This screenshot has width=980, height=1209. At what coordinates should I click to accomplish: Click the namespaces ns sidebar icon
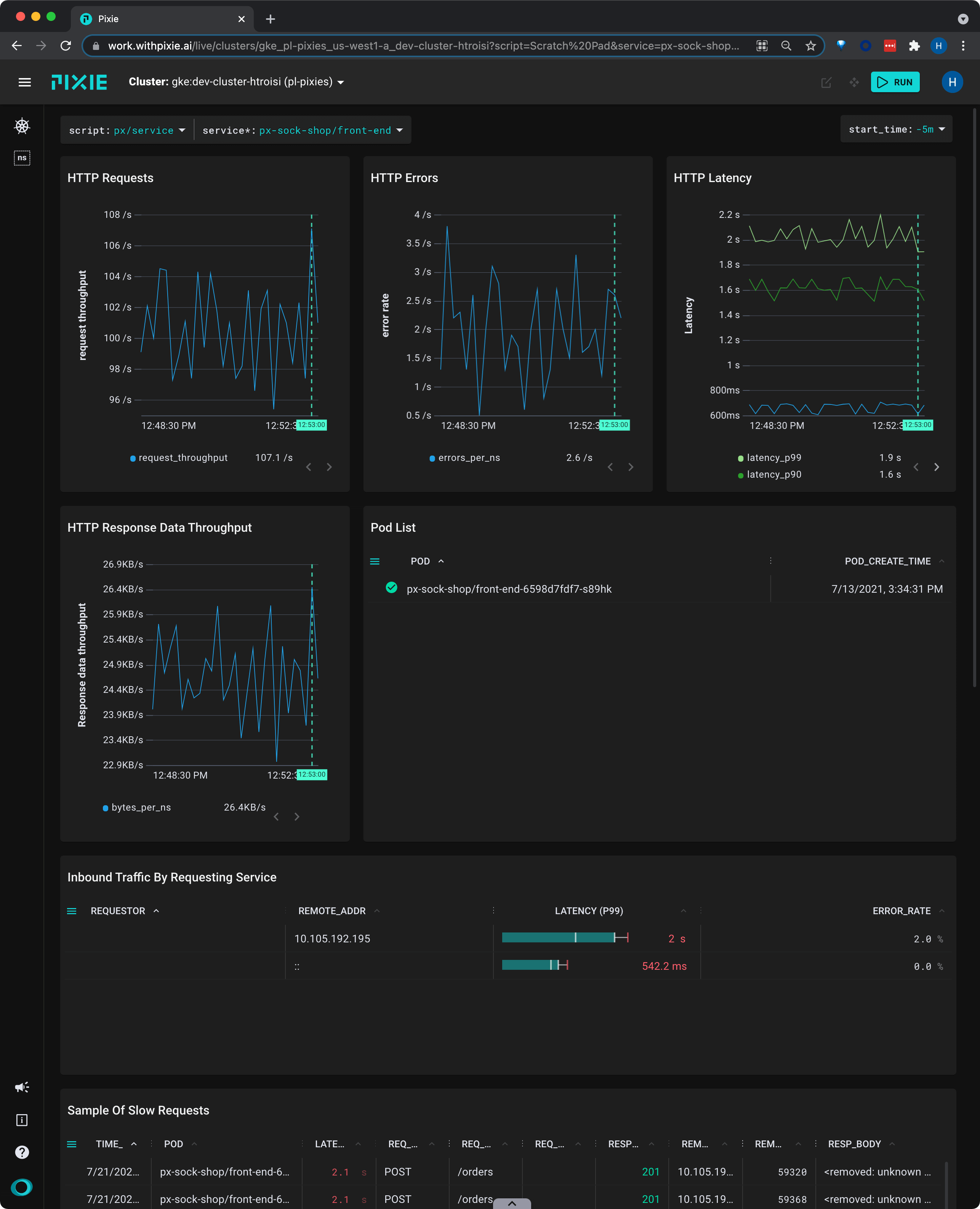22,157
